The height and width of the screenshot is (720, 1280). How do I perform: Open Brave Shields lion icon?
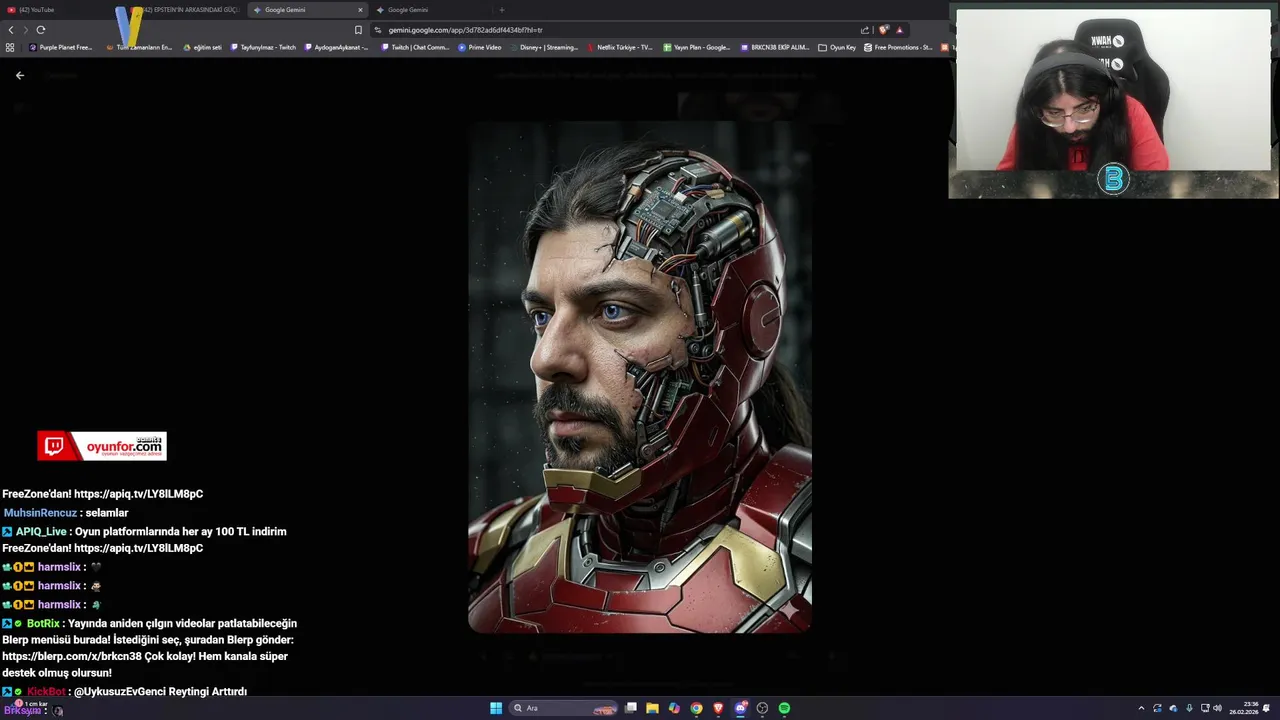(x=883, y=30)
